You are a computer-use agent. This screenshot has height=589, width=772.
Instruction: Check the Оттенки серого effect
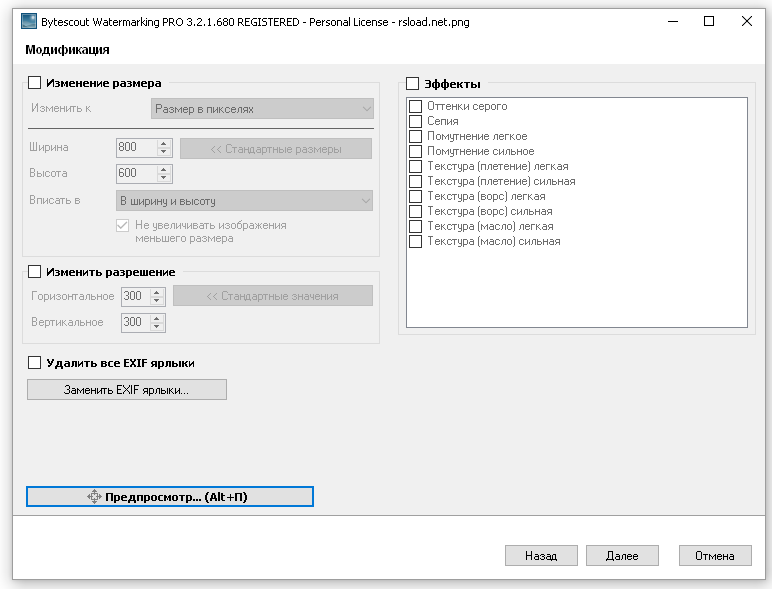point(416,106)
